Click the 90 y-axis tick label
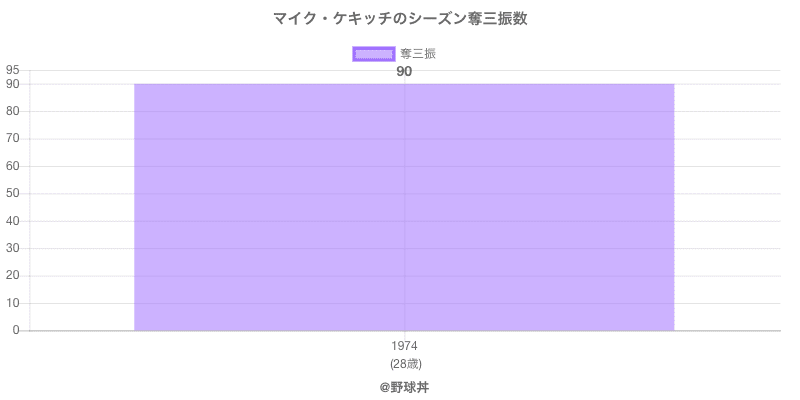 click(x=13, y=84)
